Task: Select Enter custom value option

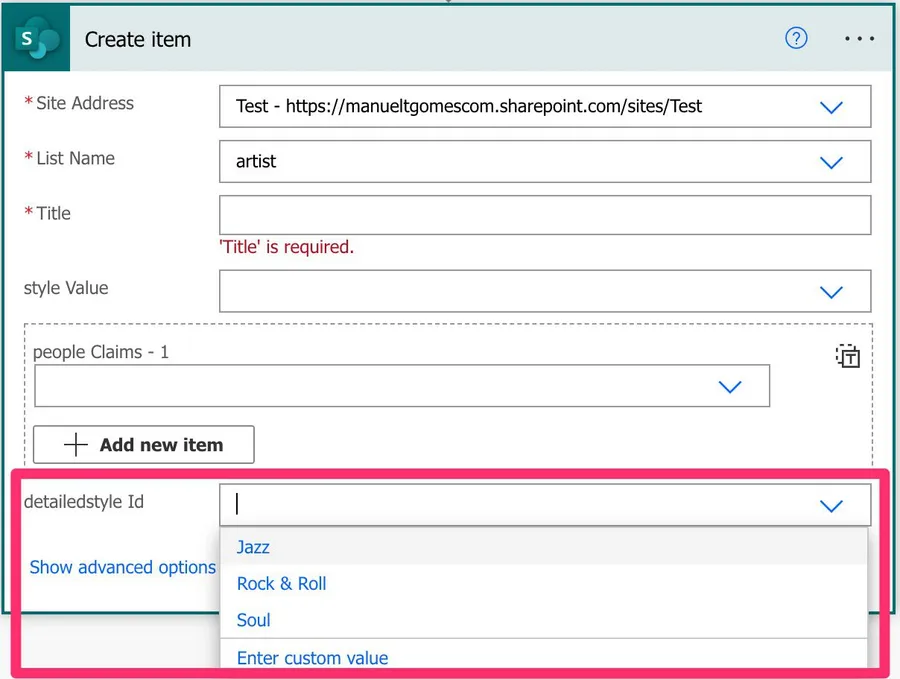Action: [x=312, y=658]
